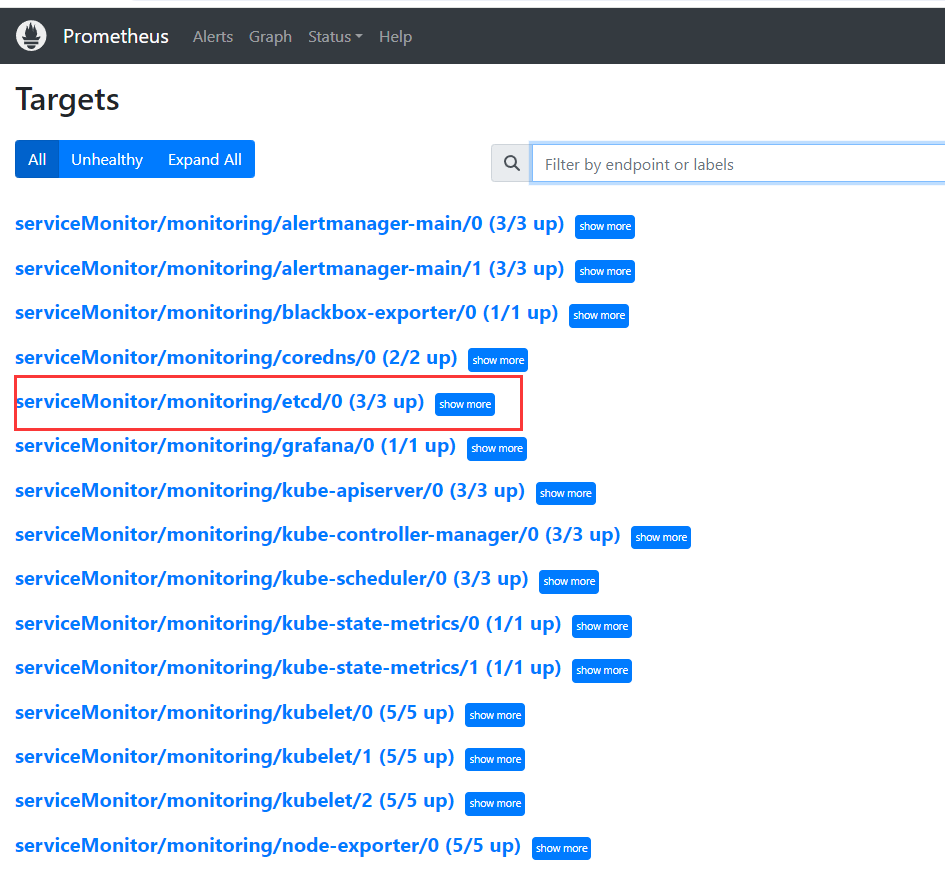Viewport: 945px width, 874px height.
Task: Click the magnifier search icon
Action: (512, 163)
